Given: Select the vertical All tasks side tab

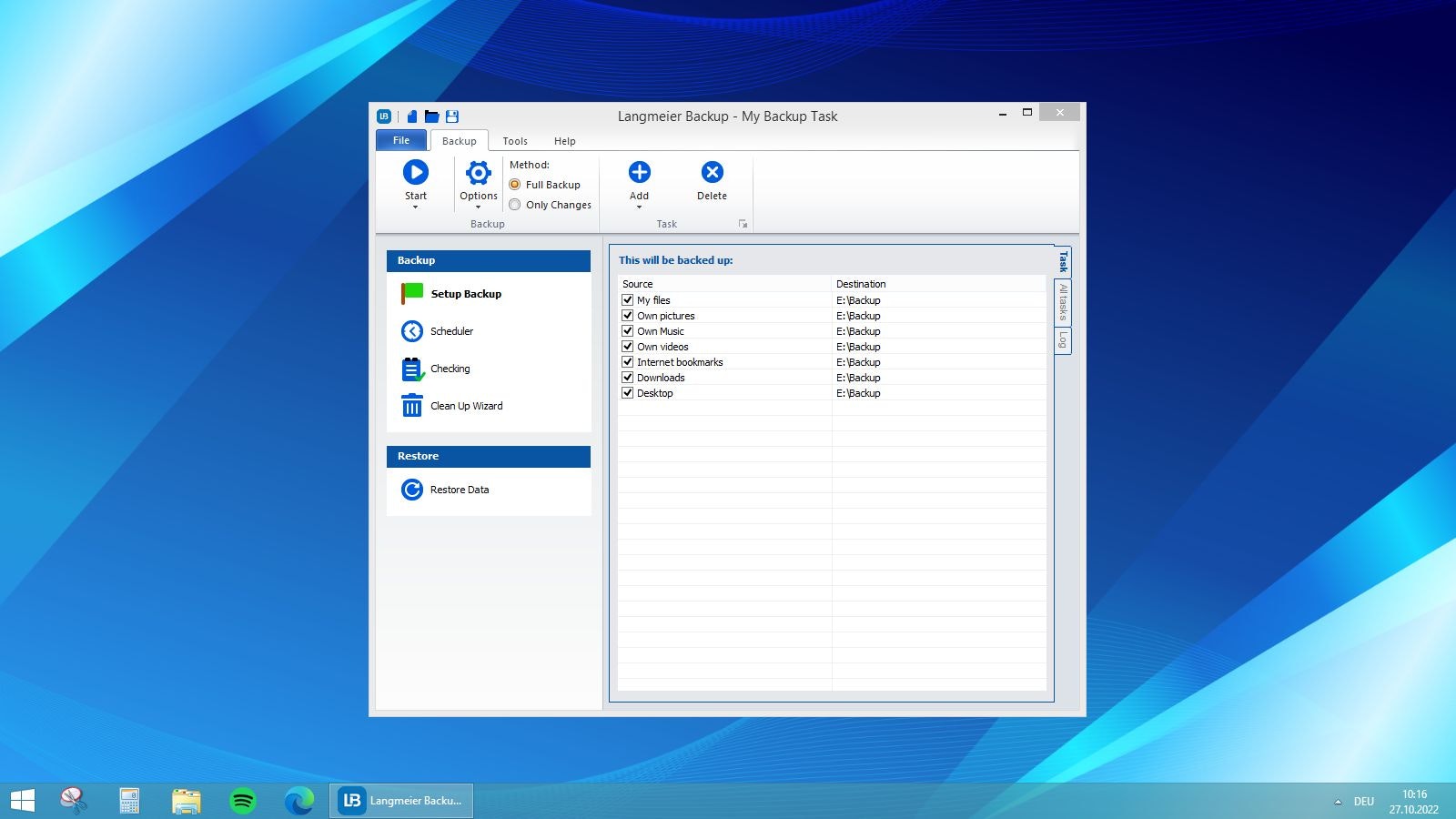Looking at the screenshot, I should click(x=1063, y=302).
